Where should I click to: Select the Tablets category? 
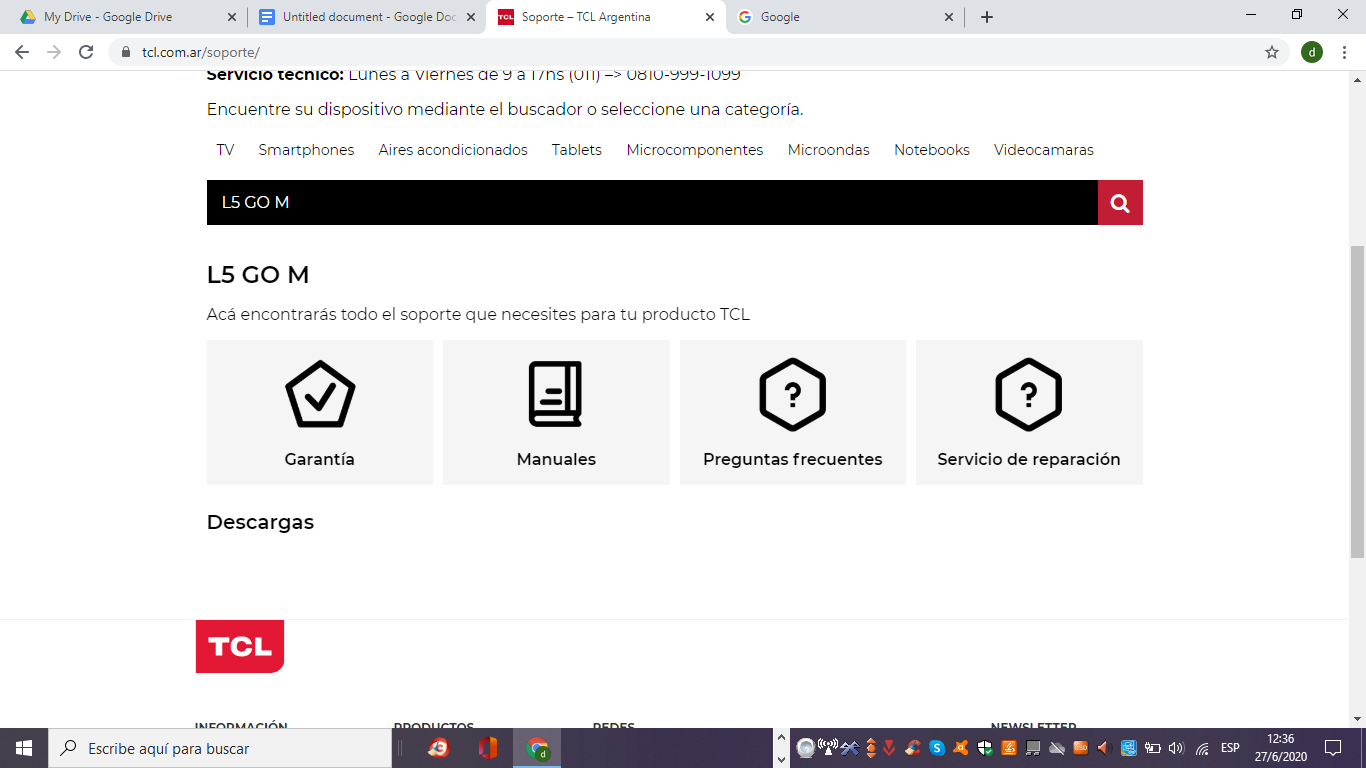(x=577, y=150)
